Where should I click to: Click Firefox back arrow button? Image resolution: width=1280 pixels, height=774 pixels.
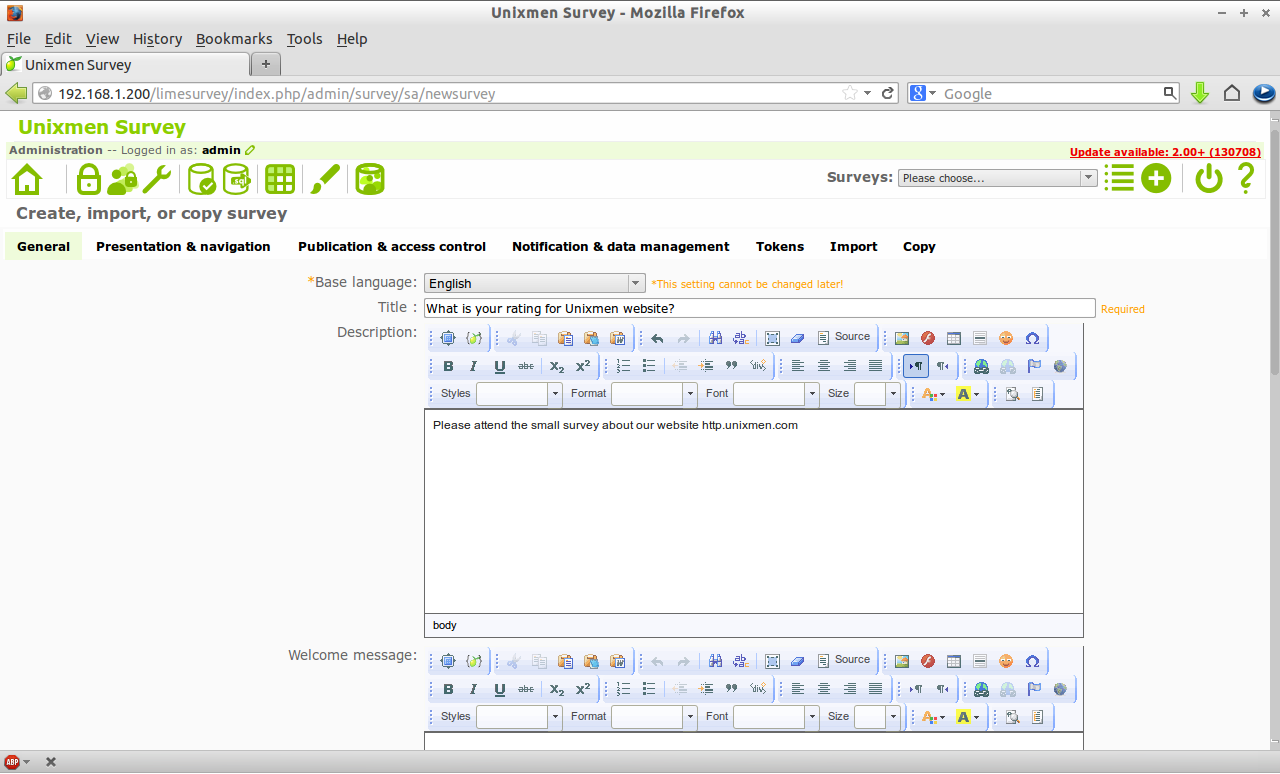(17, 93)
